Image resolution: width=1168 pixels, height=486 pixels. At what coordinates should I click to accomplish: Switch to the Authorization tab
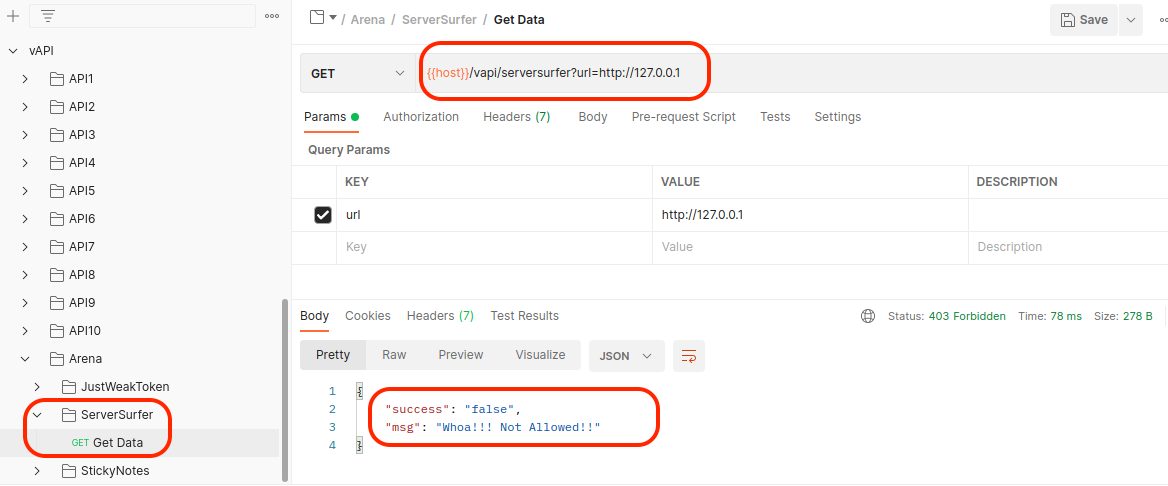[x=421, y=117]
